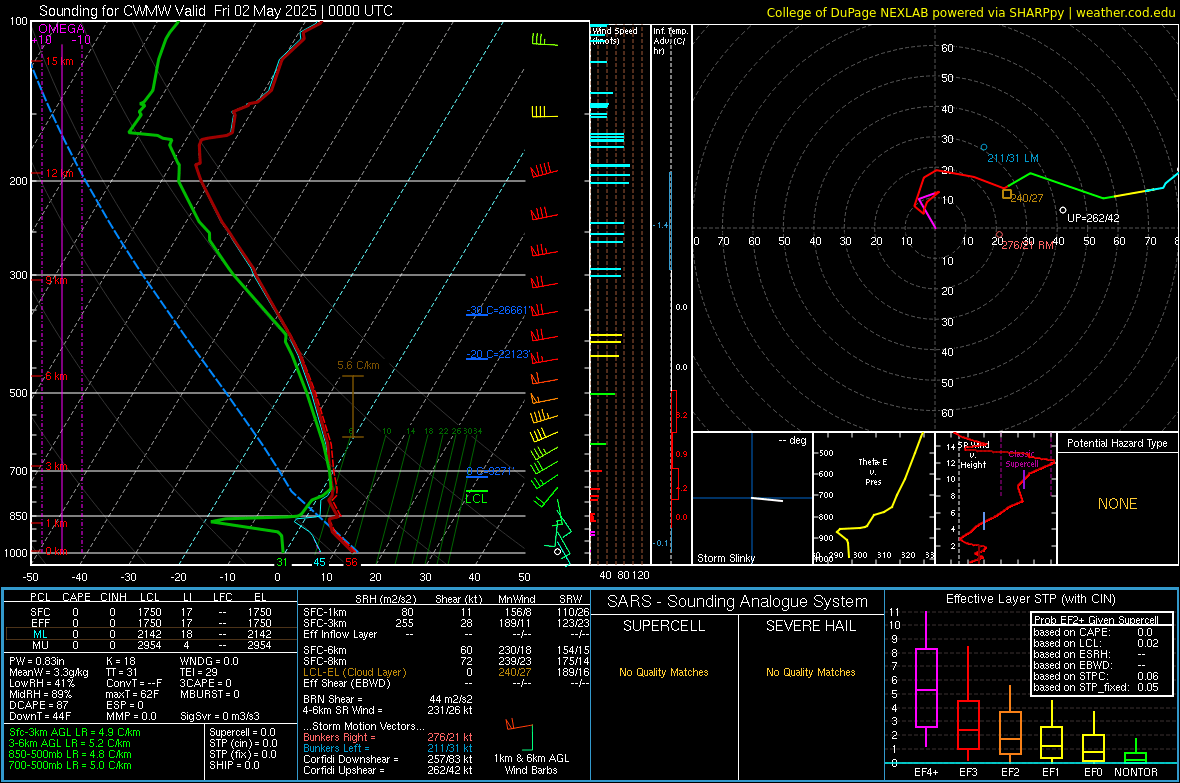Click the DCAPE = 87 value
The image size is (1180, 783).
pos(39,705)
